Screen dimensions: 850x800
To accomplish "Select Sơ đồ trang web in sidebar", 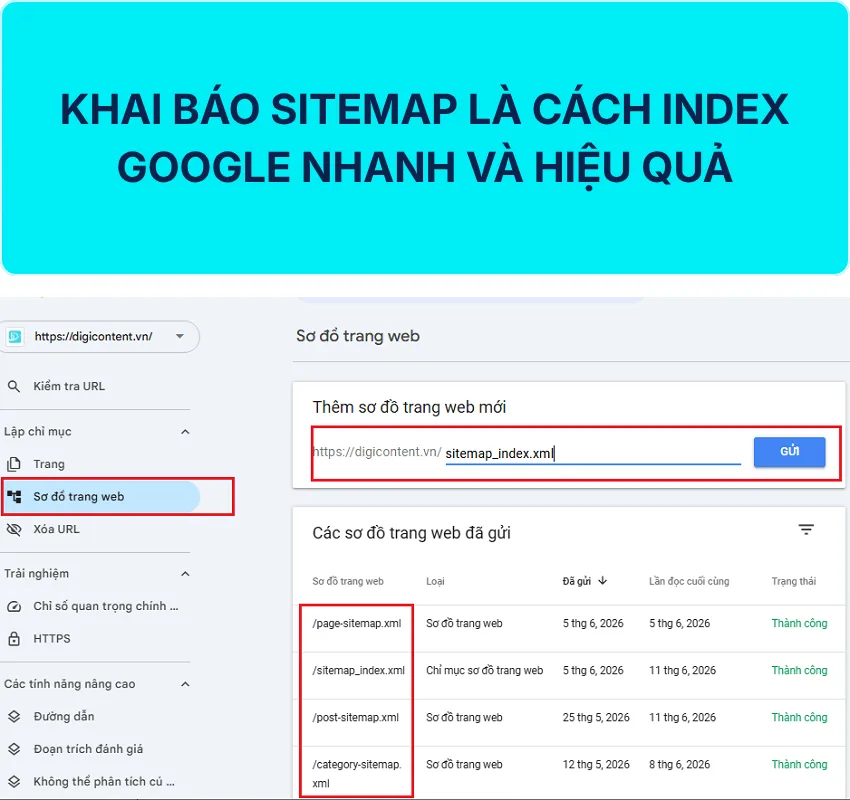I will click(101, 496).
